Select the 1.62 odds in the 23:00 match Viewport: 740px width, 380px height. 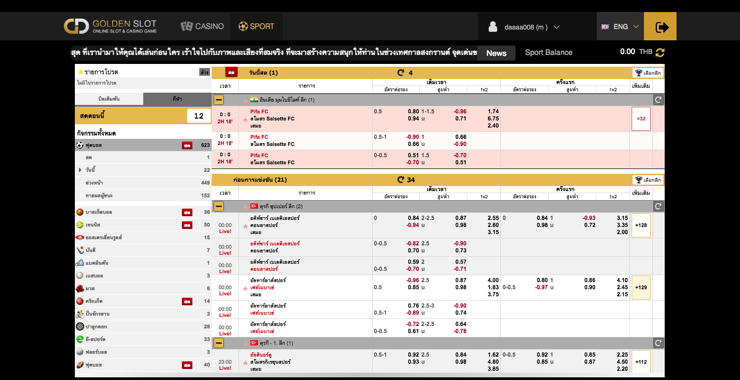point(493,355)
